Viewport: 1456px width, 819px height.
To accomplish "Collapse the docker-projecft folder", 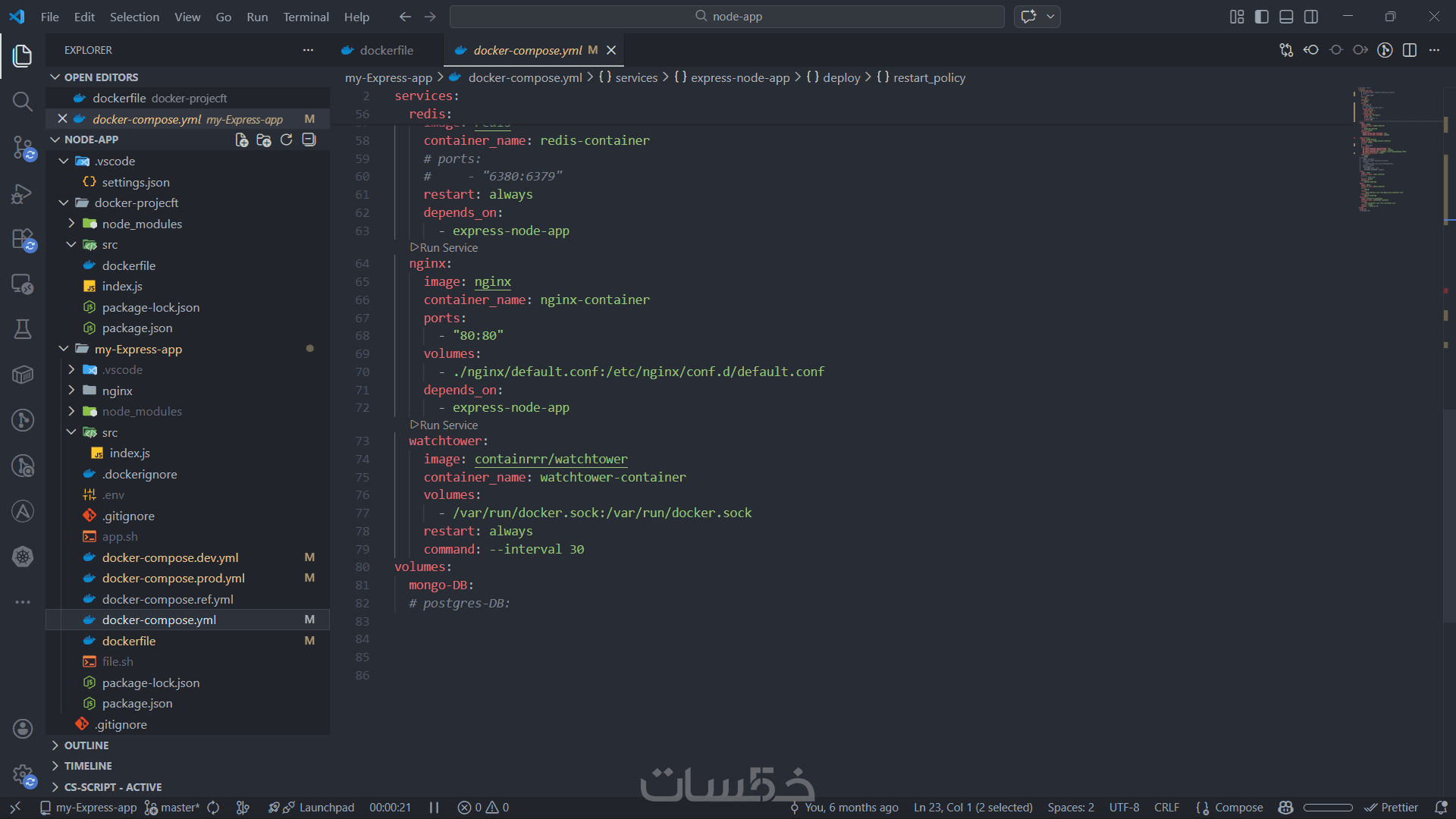I will tap(136, 202).
